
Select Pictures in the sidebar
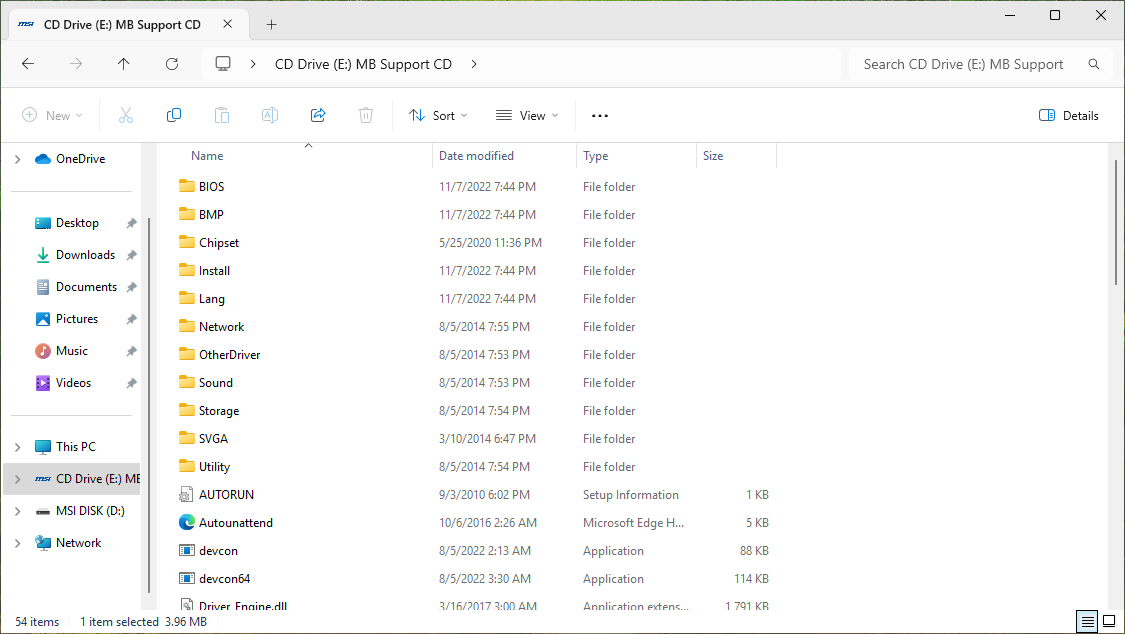[77, 319]
